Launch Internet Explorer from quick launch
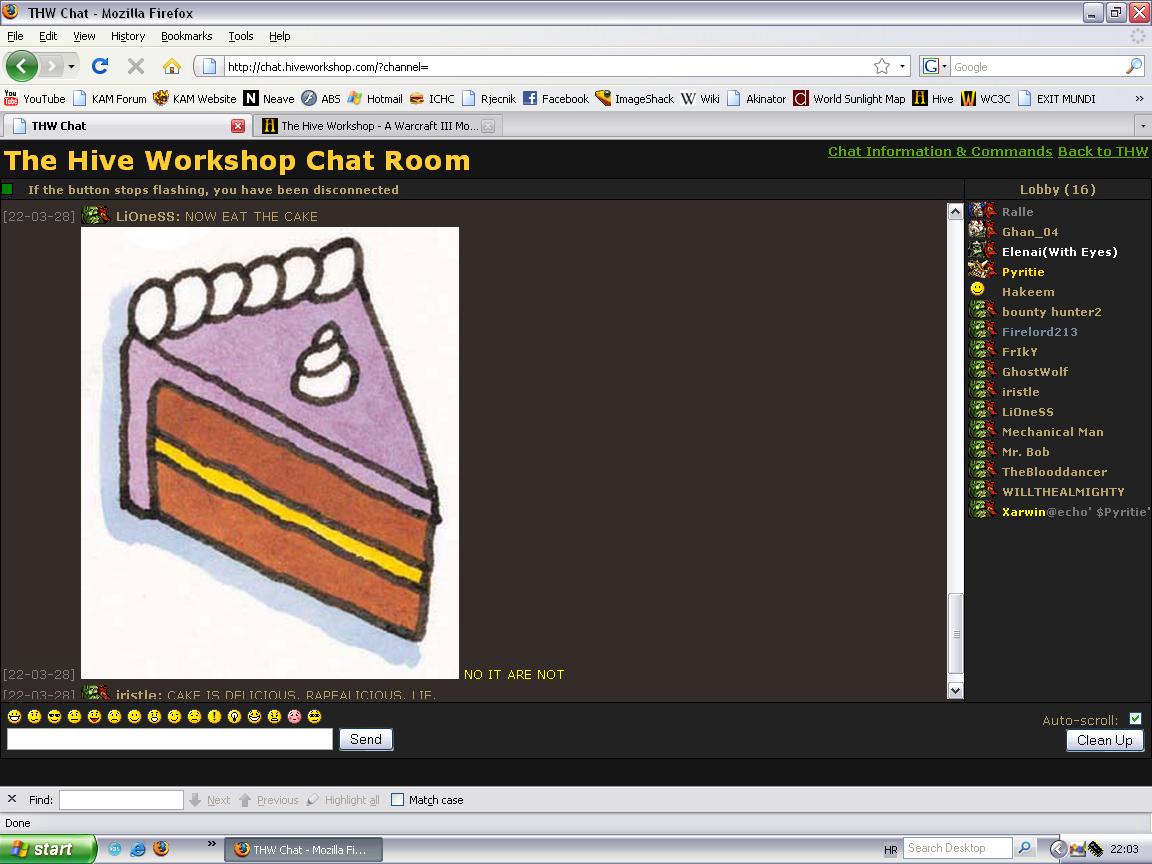The image size is (1152, 864). 137,849
